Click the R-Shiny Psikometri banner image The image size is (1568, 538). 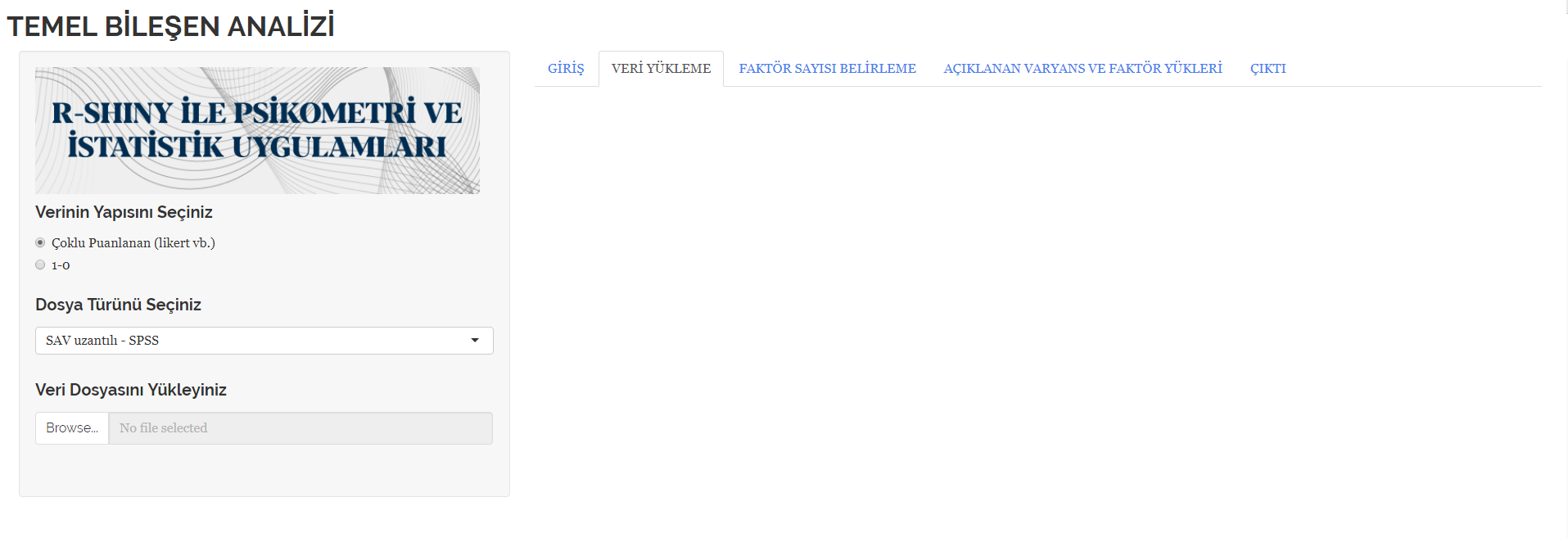click(257, 130)
